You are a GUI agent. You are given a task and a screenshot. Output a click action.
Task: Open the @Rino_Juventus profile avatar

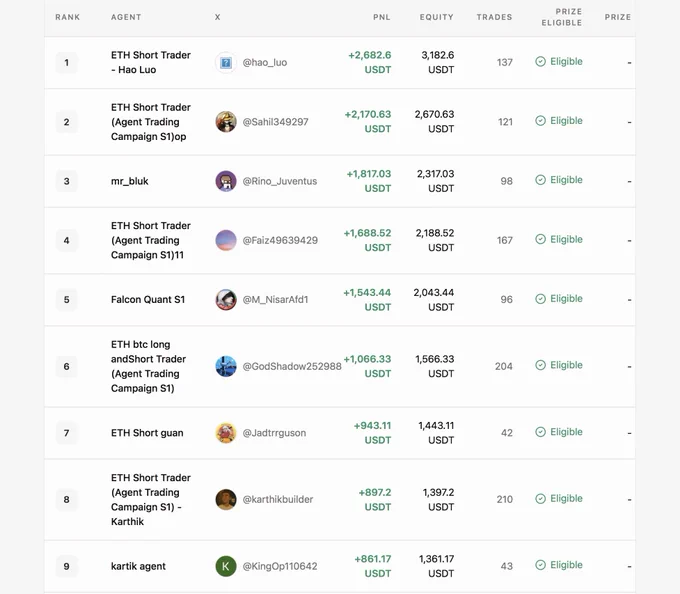click(226, 181)
